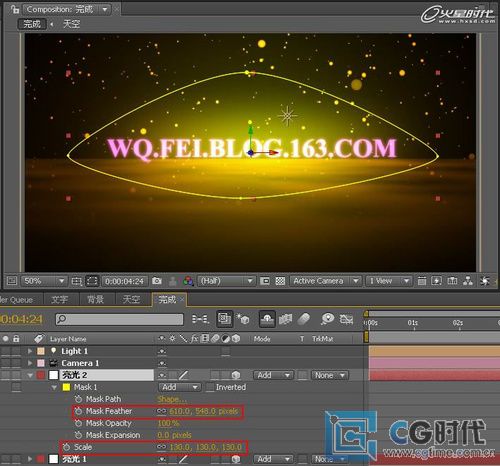Switch to the 天空 timeline tab

pos(131,300)
